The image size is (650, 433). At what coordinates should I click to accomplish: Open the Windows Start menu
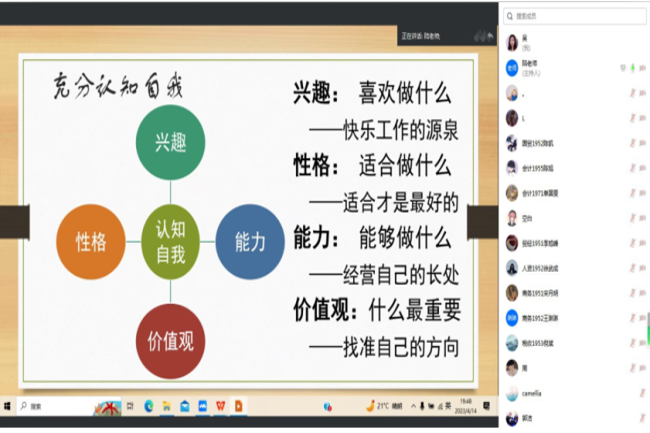click(8, 407)
